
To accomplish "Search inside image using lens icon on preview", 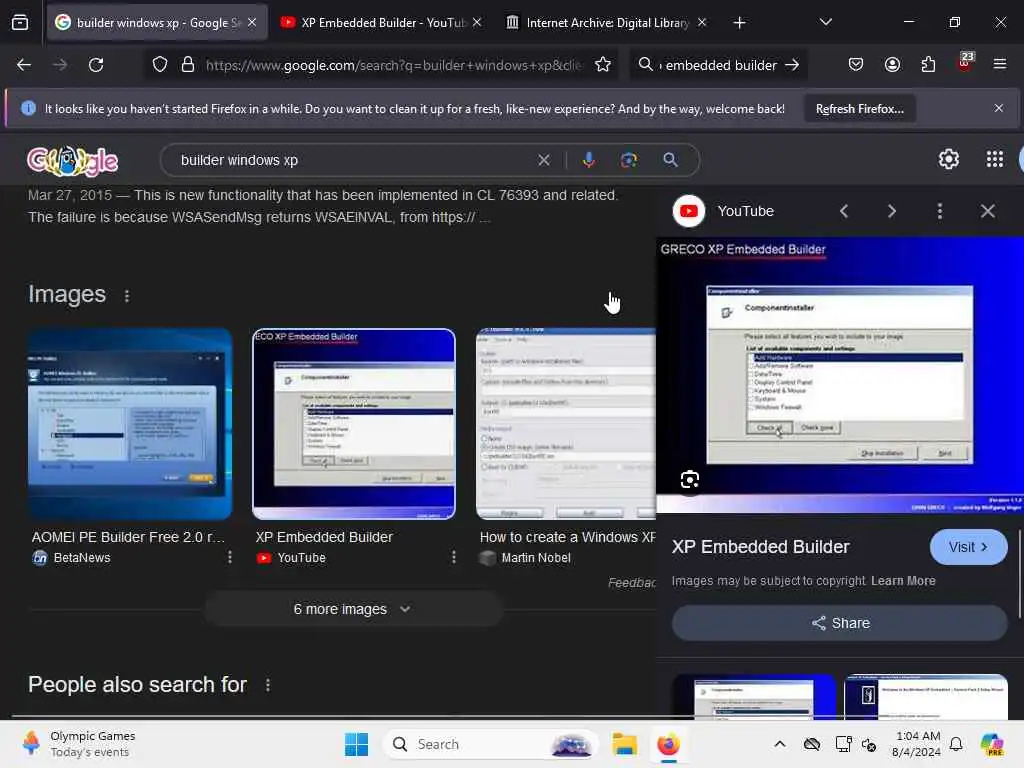I will pyautogui.click(x=690, y=480).
